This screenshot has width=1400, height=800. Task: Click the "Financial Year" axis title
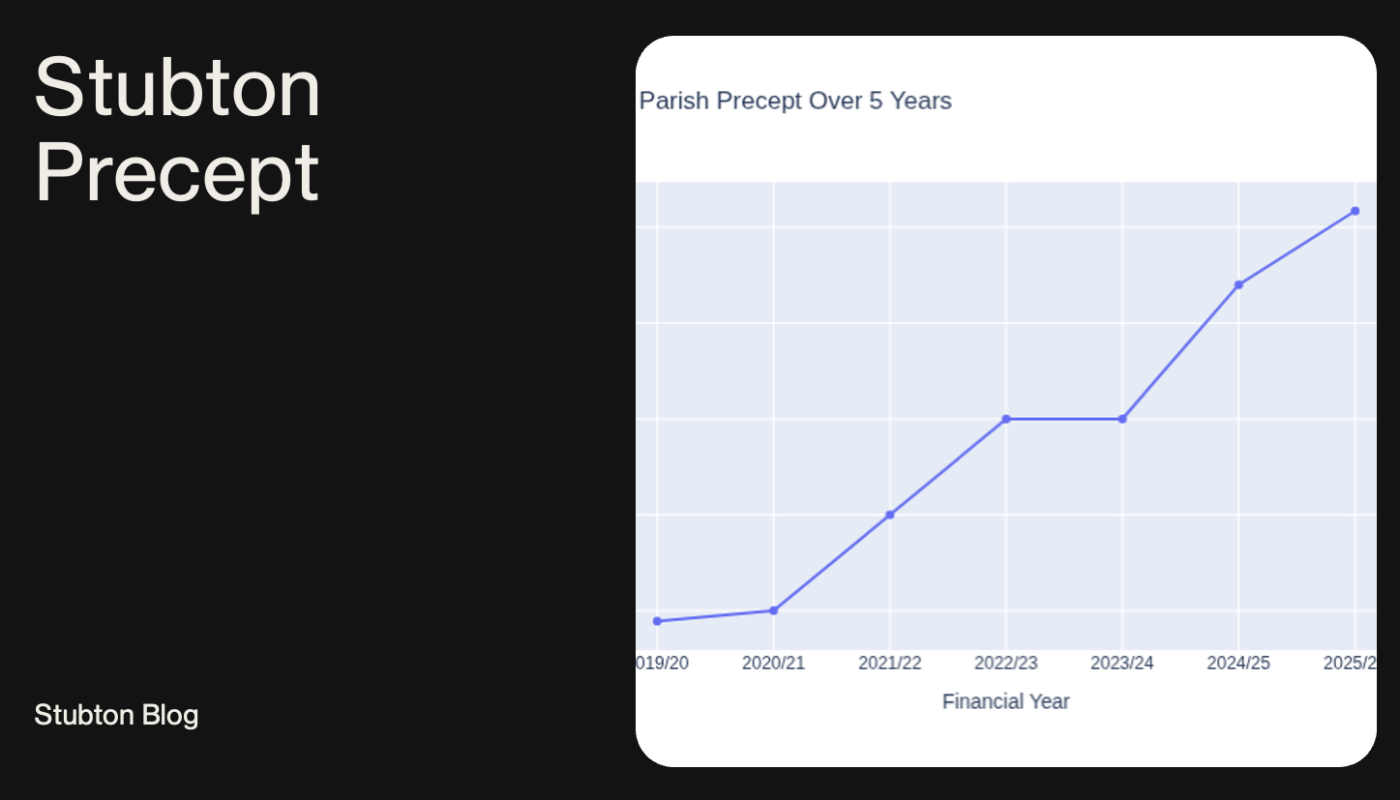1006,702
